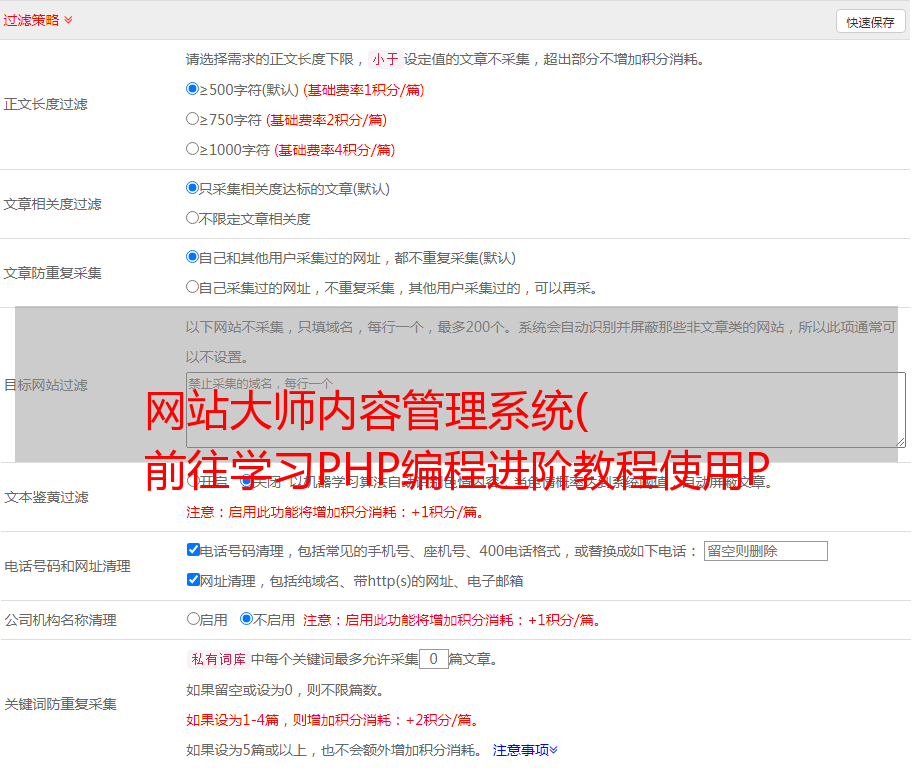912x768 pixels.
Task: Select 自己和其他用户采集过的网址 no-repeat option
Action: (192, 257)
